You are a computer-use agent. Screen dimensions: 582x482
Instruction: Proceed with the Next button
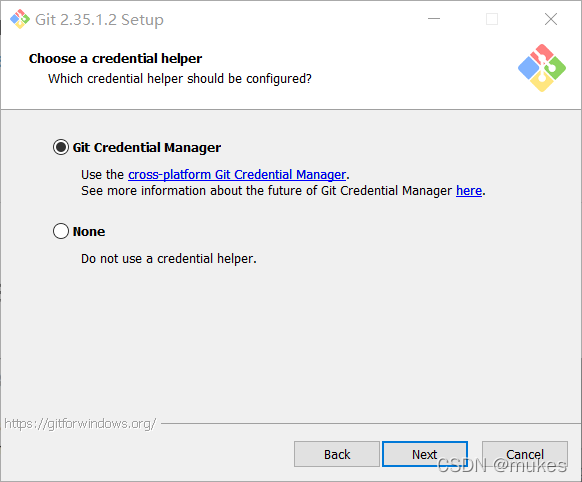[x=425, y=454]
